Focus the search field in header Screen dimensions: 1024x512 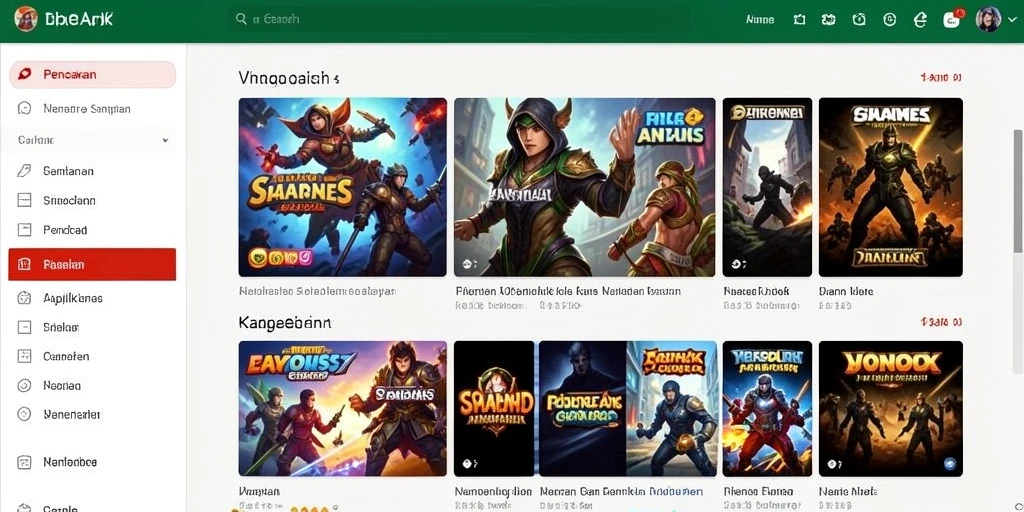[x=460, y=19]
